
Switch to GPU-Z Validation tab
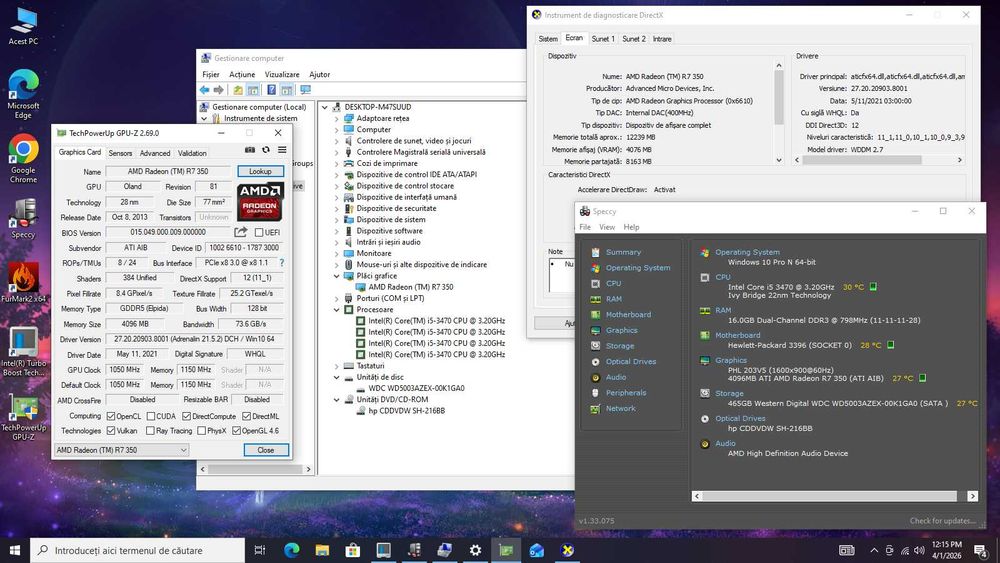pos(192,153)
